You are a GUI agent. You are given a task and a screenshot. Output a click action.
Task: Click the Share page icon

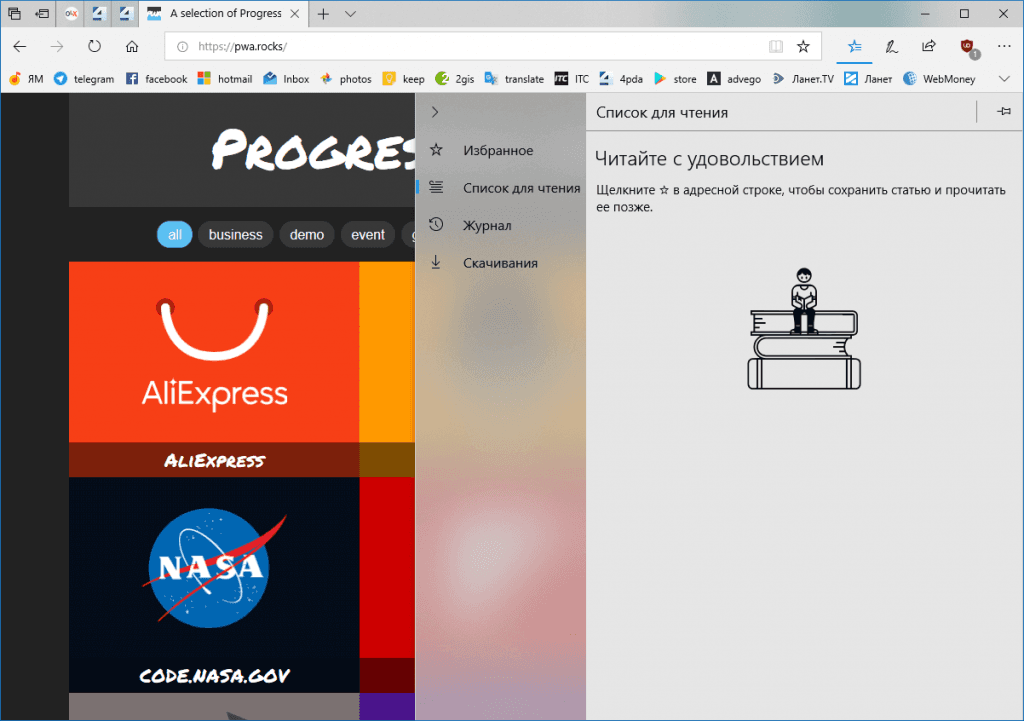tap(929, 46)
